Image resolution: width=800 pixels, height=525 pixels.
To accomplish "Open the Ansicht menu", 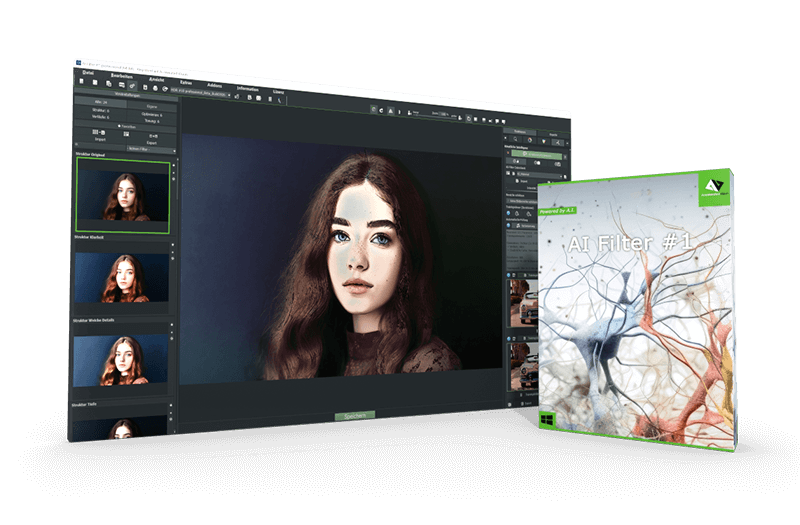I will (x=155, y=80).
